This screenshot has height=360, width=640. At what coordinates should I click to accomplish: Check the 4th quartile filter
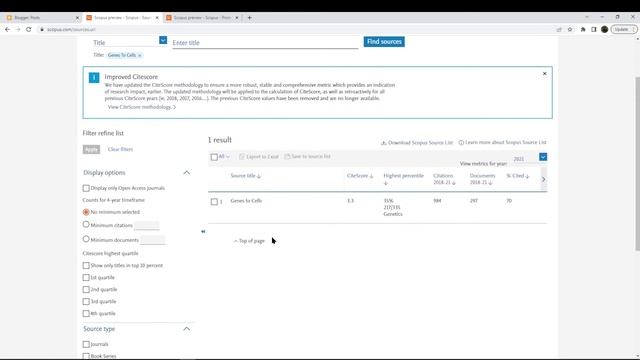tap(86, 313)
